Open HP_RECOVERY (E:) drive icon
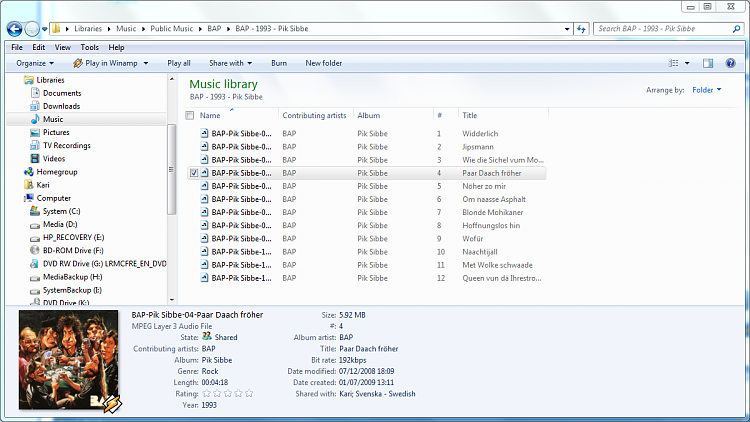This screenshot has width=750, height=422. [x=35, y=238]
